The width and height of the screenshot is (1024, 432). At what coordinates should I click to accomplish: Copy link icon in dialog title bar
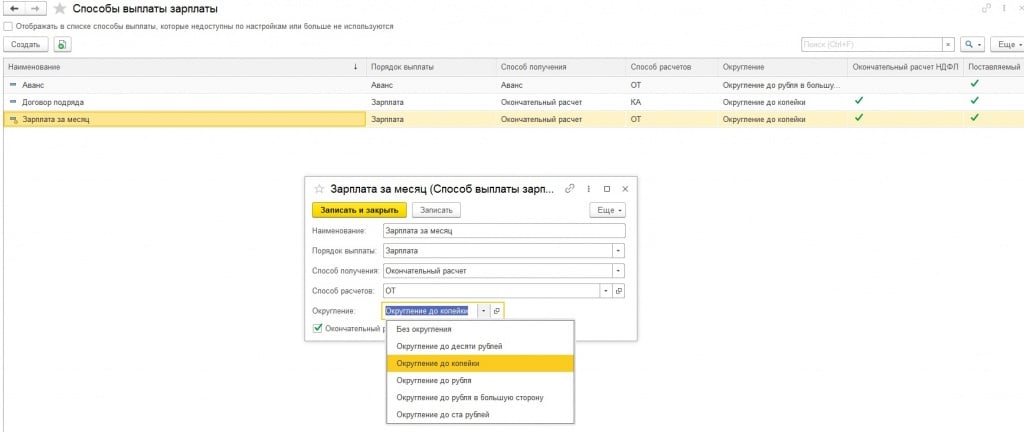(x=570, y=188)
